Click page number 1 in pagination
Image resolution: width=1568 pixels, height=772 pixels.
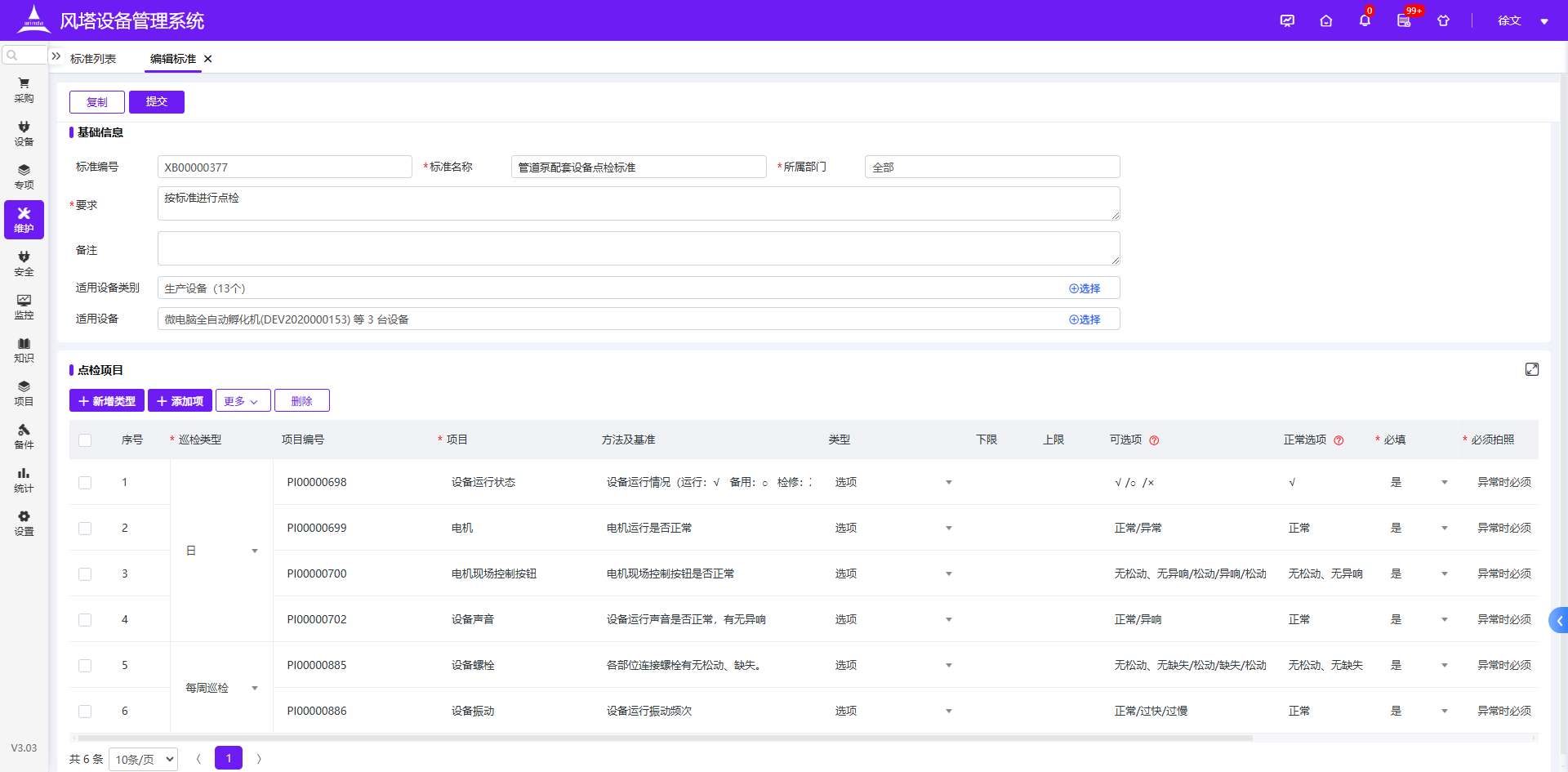coord(229,758)
